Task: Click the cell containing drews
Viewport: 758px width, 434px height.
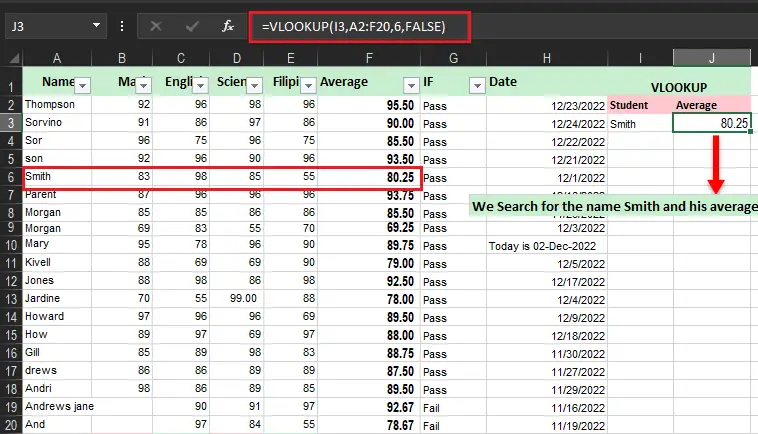Action: click(57, 371)
